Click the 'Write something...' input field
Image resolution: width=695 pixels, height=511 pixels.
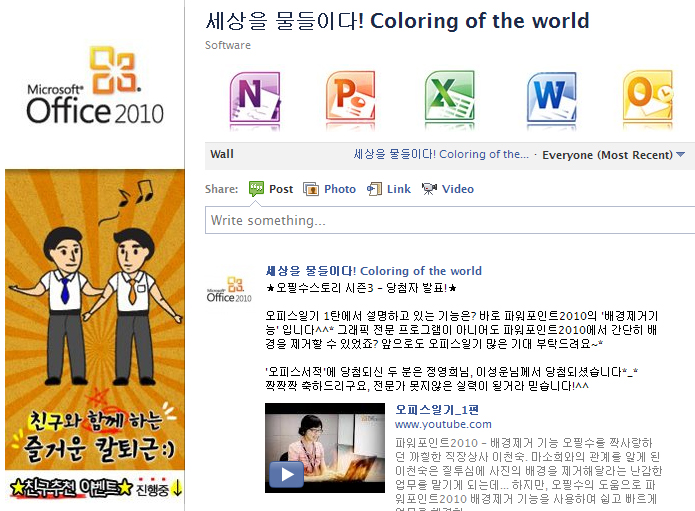pos(450,220)
